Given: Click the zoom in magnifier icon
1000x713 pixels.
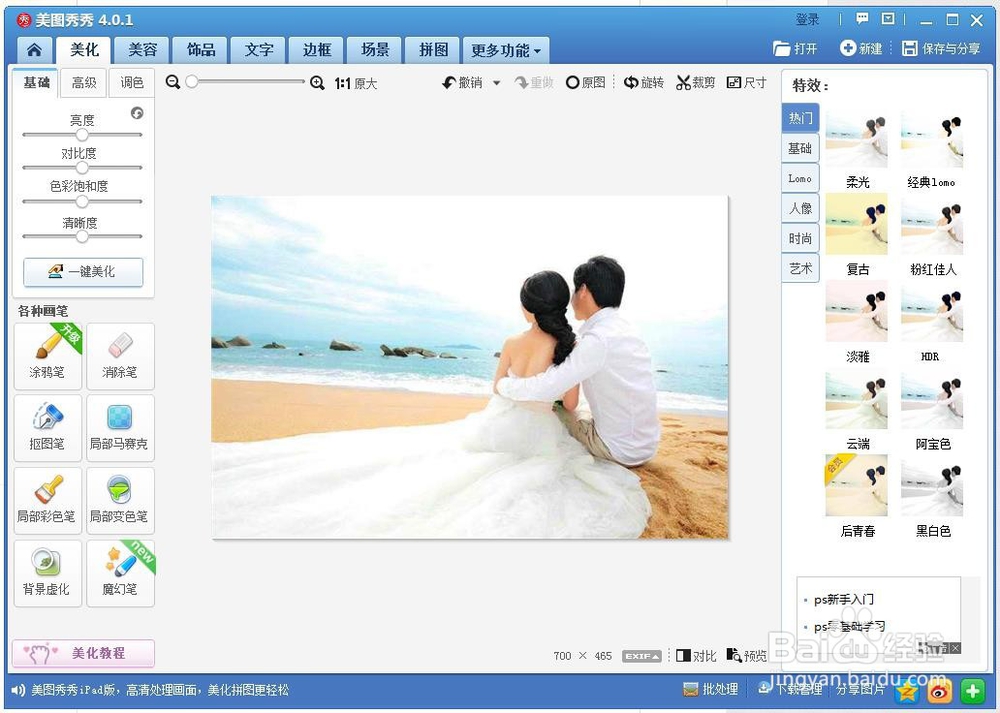Looking at the screenshot, I should coord(317,83).
